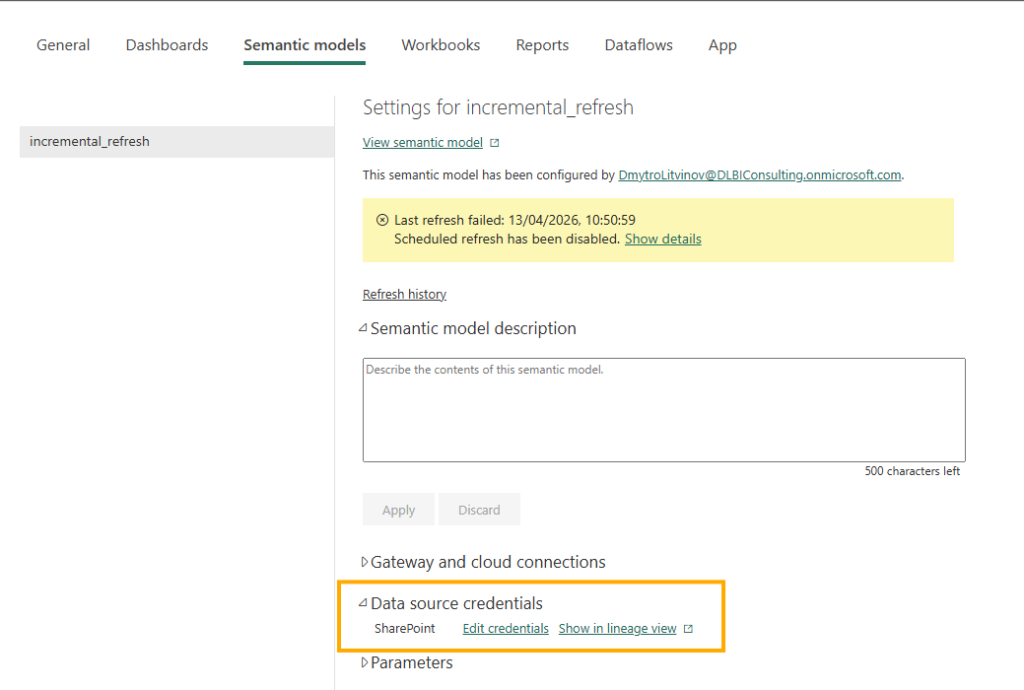The image size is (1024, 690).
Task: Click the external link icon after Show in lineage view
Action: (688, 628)
